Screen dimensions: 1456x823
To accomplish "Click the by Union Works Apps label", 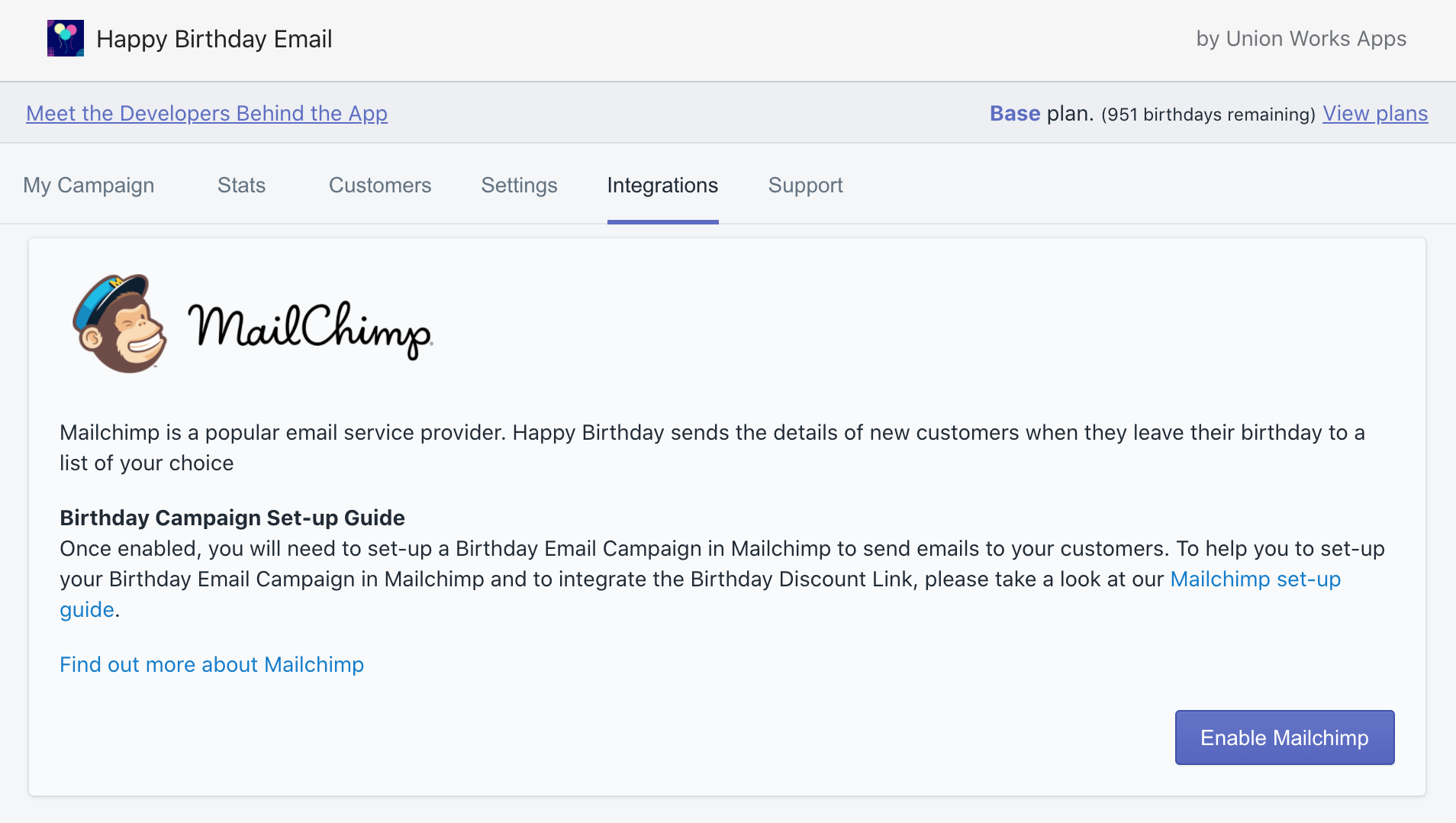I will pos(1300,39).
